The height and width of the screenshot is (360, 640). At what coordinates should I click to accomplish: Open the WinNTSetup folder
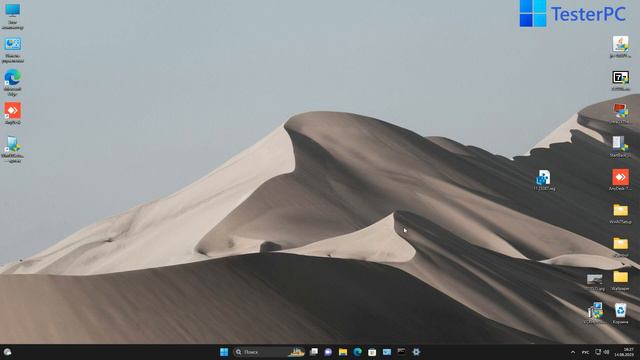620,213
